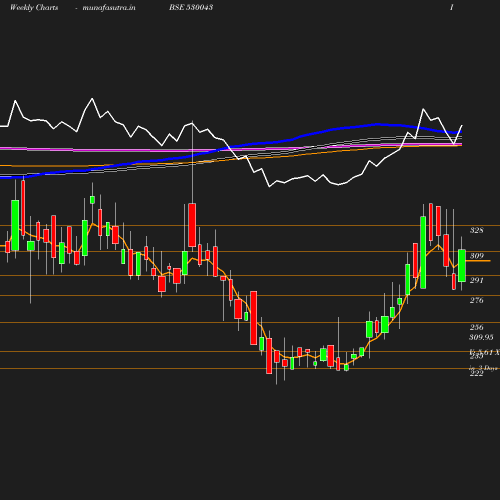
Task: Click the 276 price level label
Action: pyautogui.click(x=477, y=300)
